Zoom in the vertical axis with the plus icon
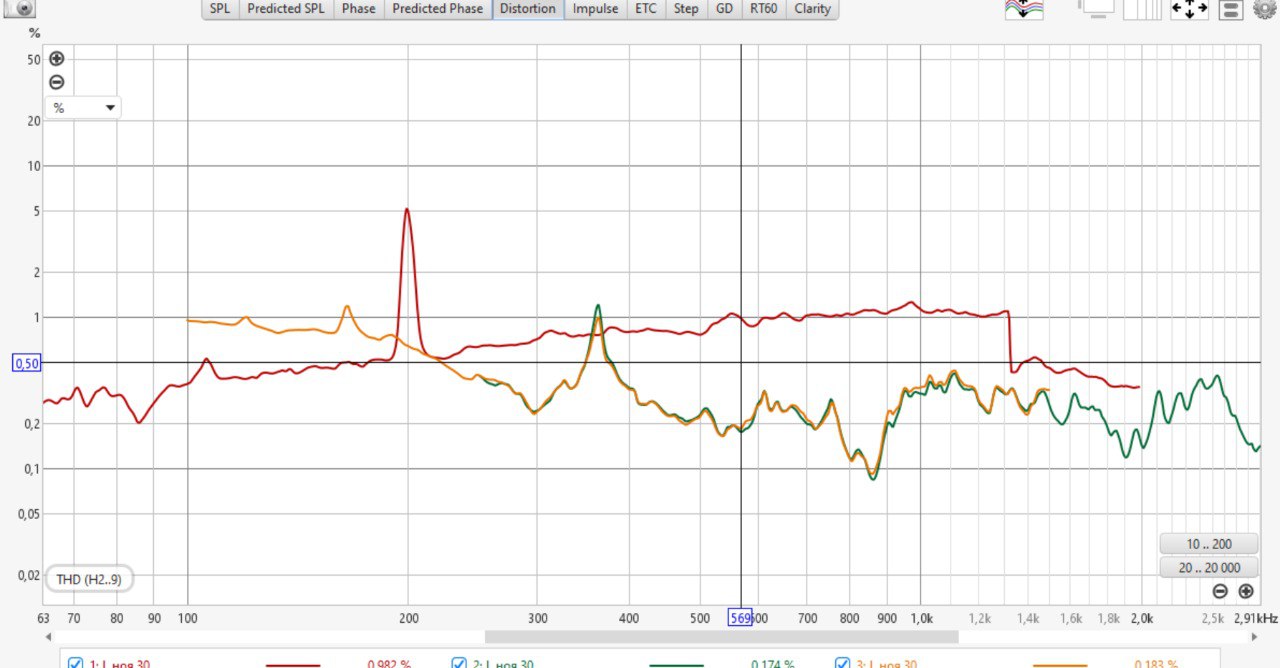The image size is (1280, 668). [x=56, y=59]
